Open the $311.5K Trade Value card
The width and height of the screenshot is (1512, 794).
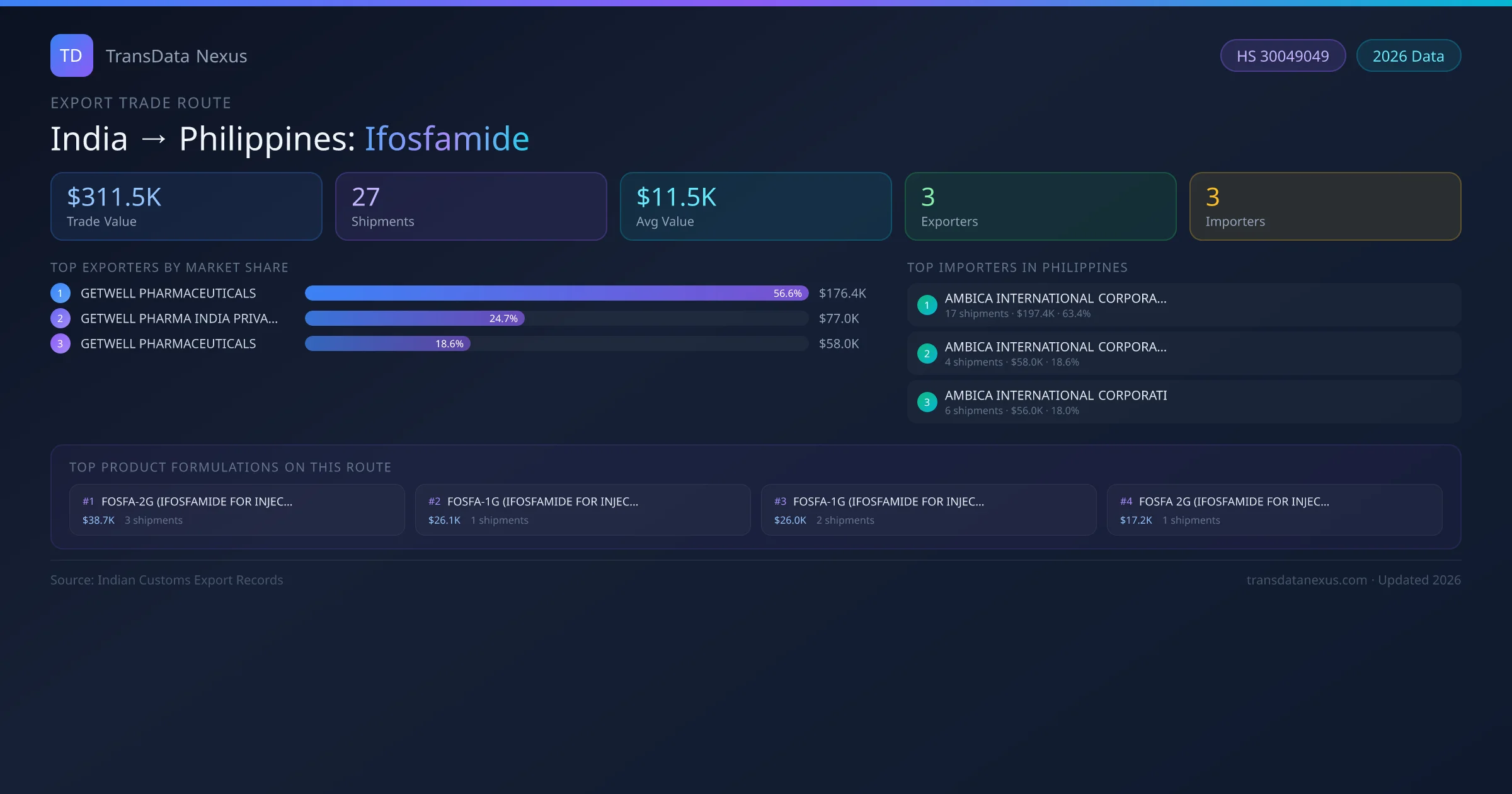pos(186,206)
